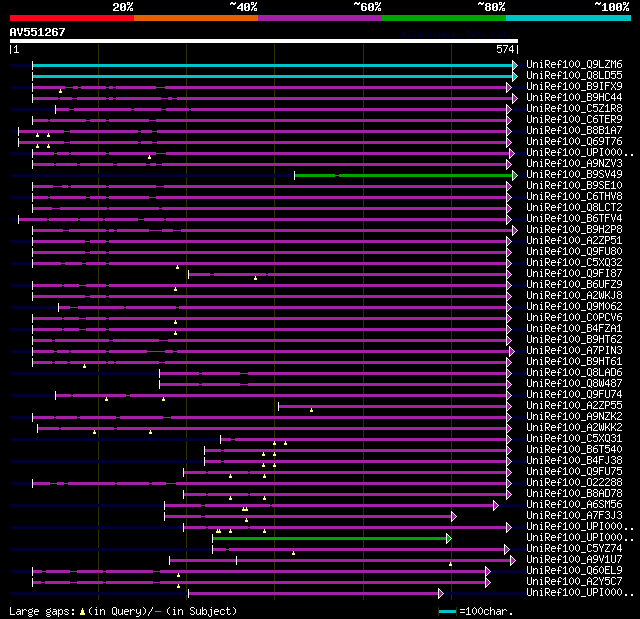Click the cyan 100char scale bar
640x619 pixels.
tap(447, 612)
